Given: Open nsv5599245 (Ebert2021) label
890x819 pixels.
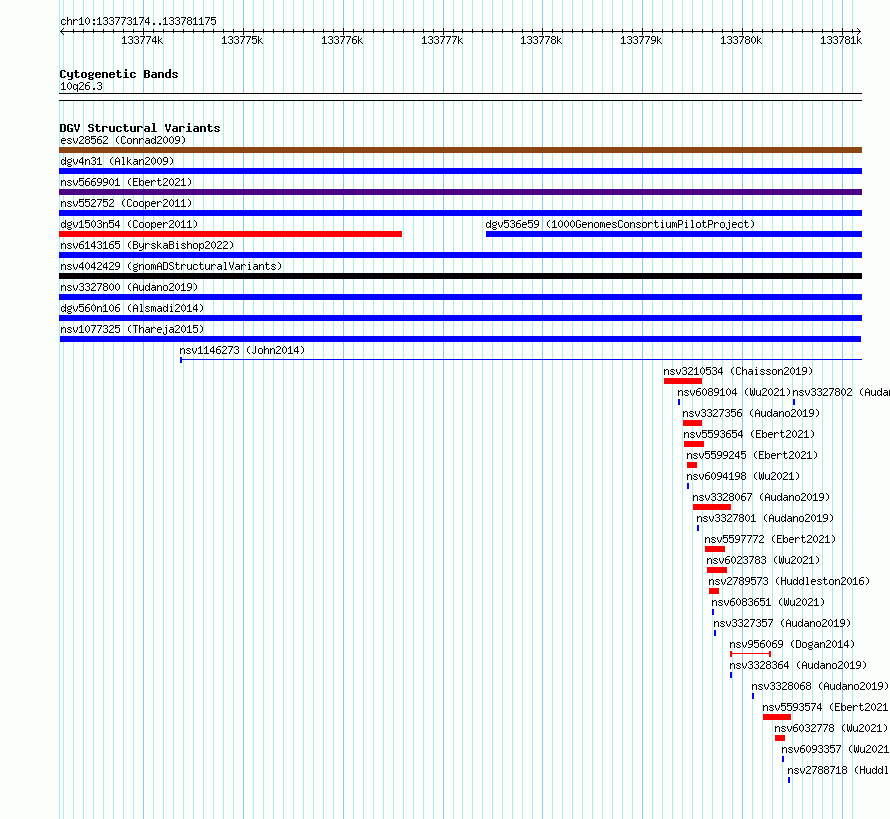Looking at the screenshot, I should click(752, 455).
